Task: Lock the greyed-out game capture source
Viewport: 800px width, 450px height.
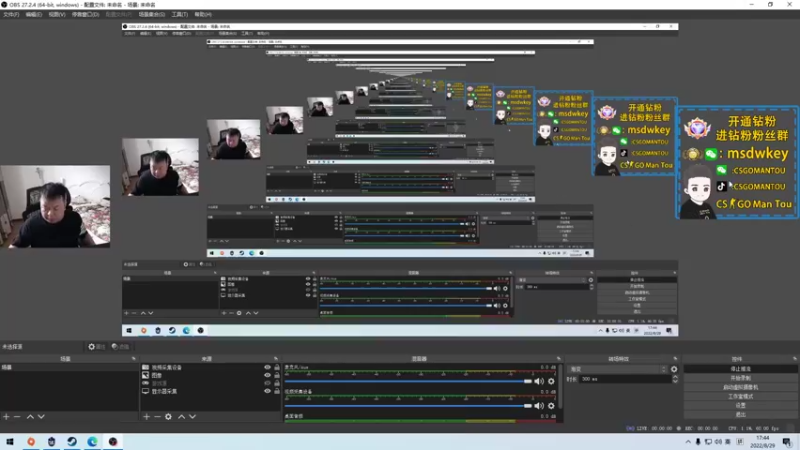Action: pyautogui.click(x=277, y=383)
